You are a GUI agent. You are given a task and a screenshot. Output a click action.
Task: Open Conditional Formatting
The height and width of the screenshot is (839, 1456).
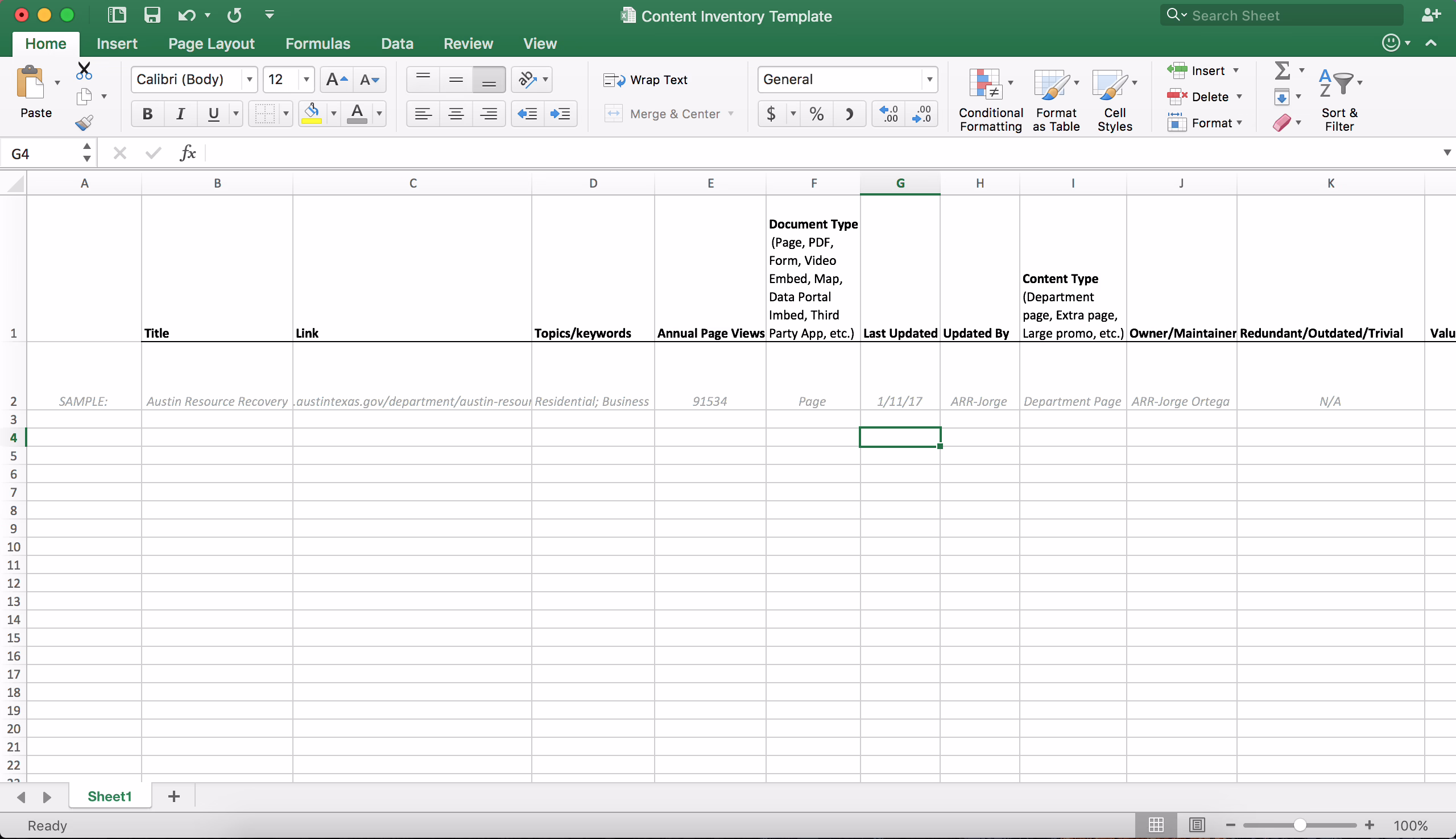[990, 100]
